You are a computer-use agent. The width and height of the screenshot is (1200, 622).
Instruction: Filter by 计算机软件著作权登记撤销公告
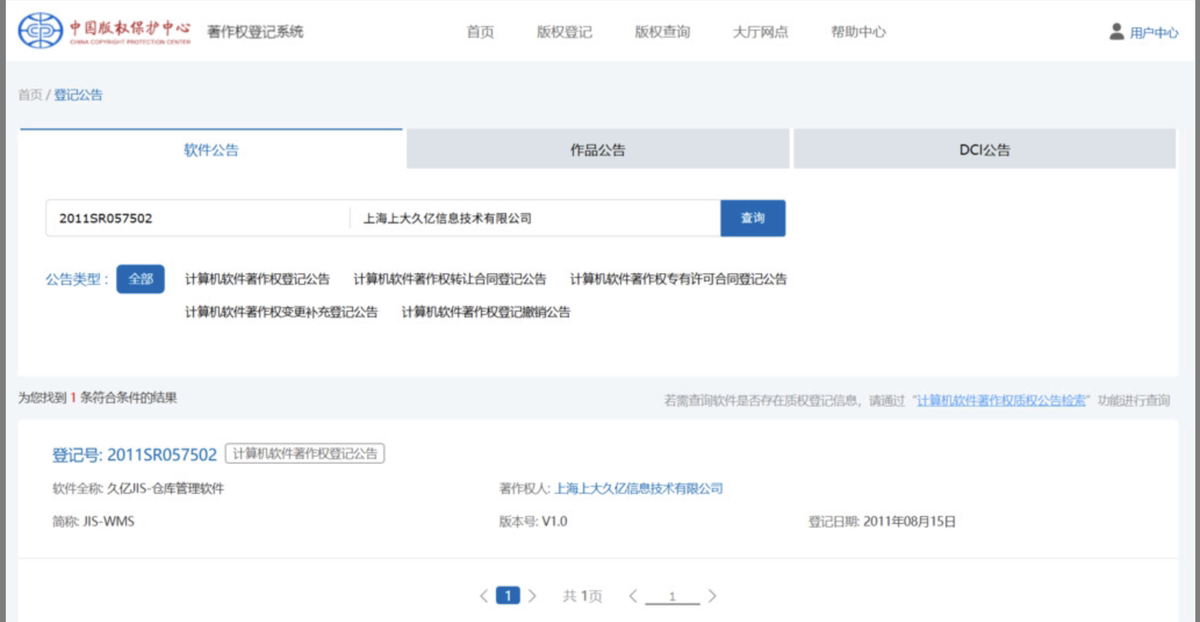(486, 312)
